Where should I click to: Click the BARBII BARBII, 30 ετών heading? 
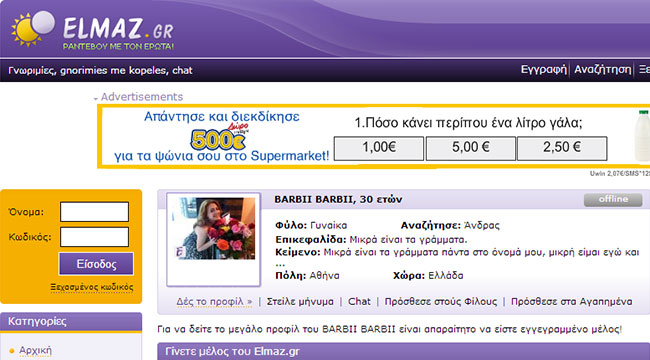point(338,199)
